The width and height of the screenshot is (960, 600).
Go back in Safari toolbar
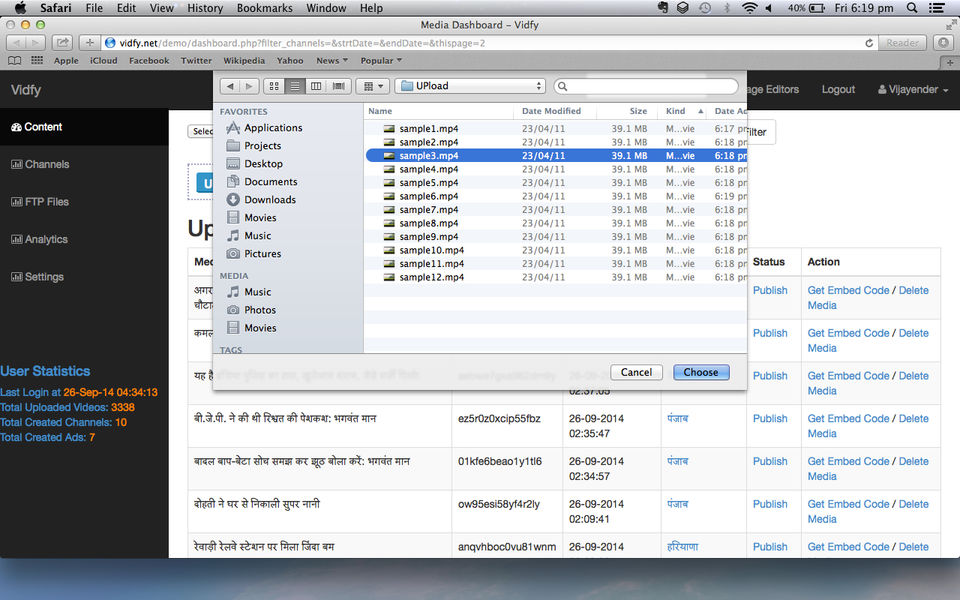click(x=17, y=43)
